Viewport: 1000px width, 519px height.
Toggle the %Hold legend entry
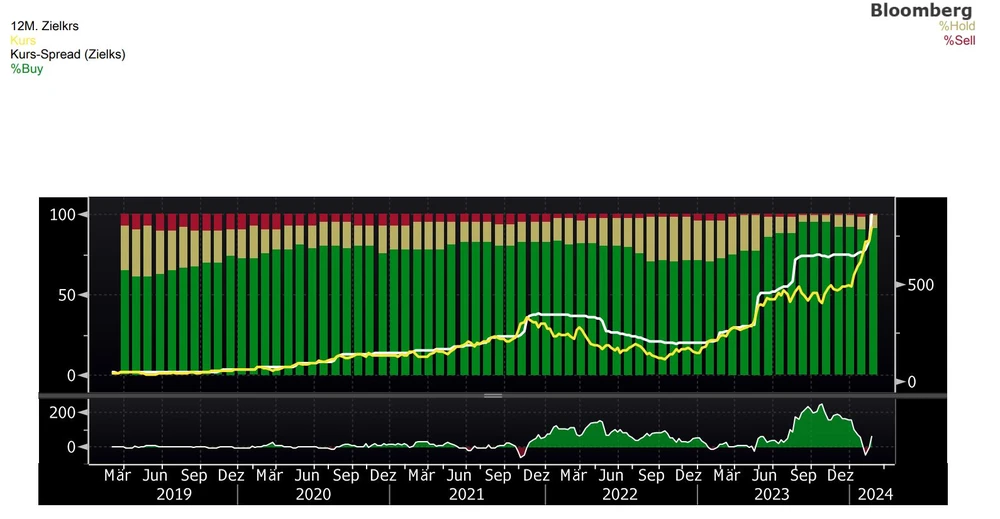pos(955,26)
